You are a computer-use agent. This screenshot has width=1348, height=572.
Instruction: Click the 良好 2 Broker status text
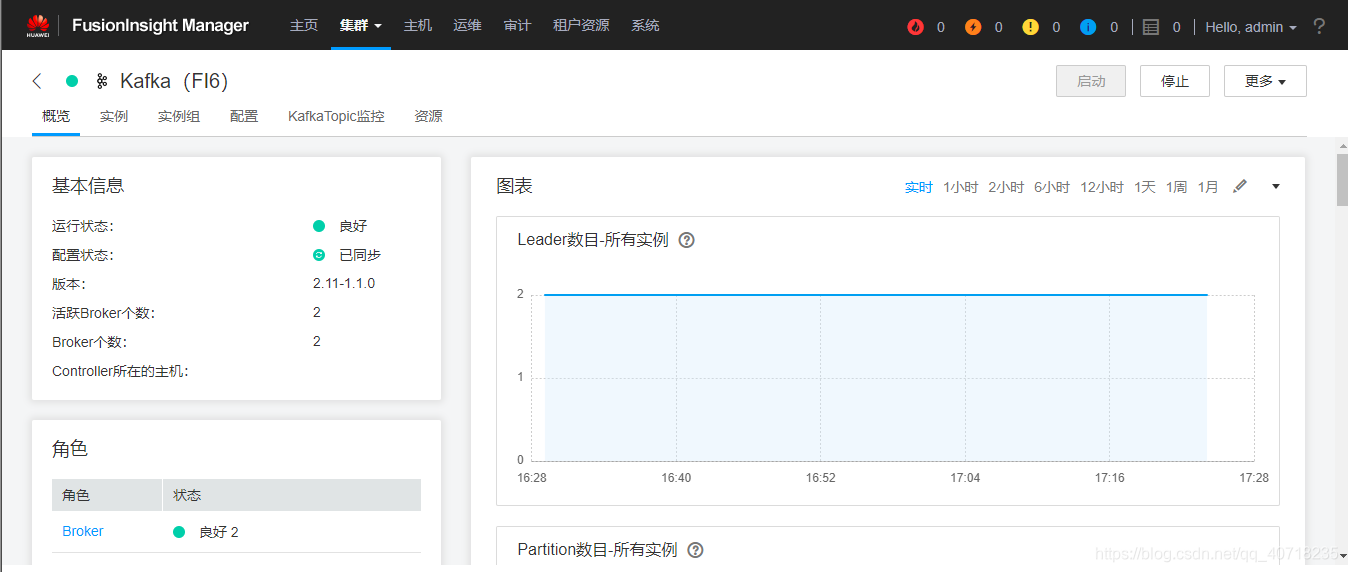[219, 532]
